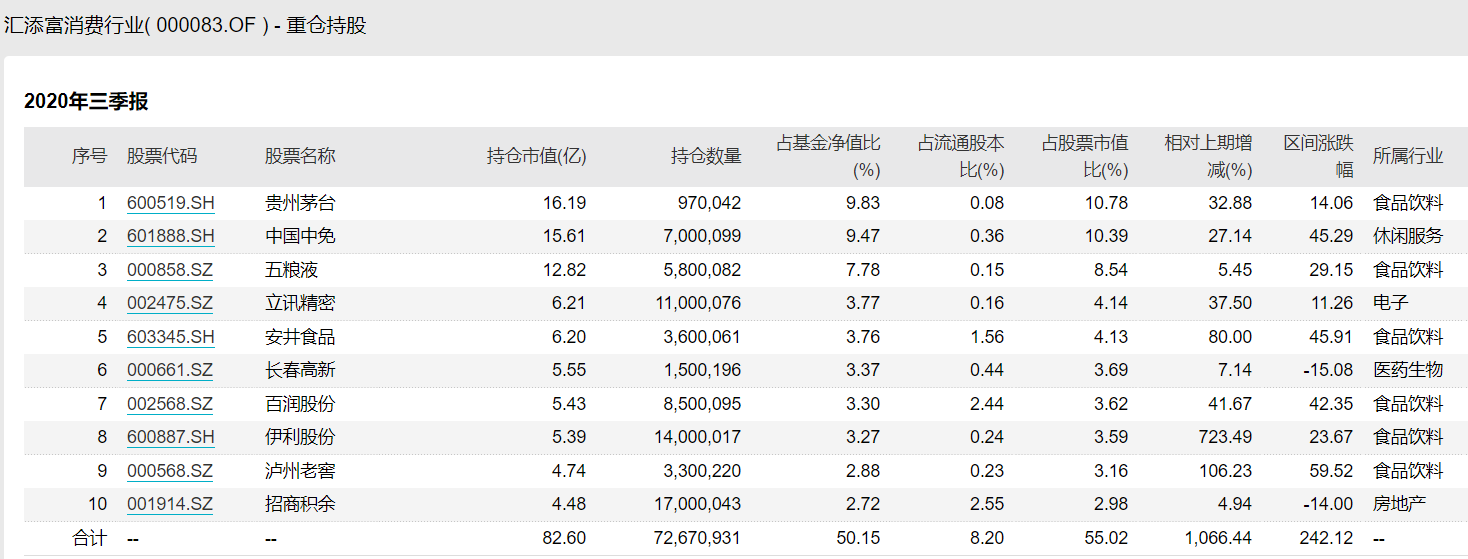Image resolution: width=1468 pixels, height=559 pixels.
Task: Click the 持仓市值(亿) column header
Action: point(536,156)
